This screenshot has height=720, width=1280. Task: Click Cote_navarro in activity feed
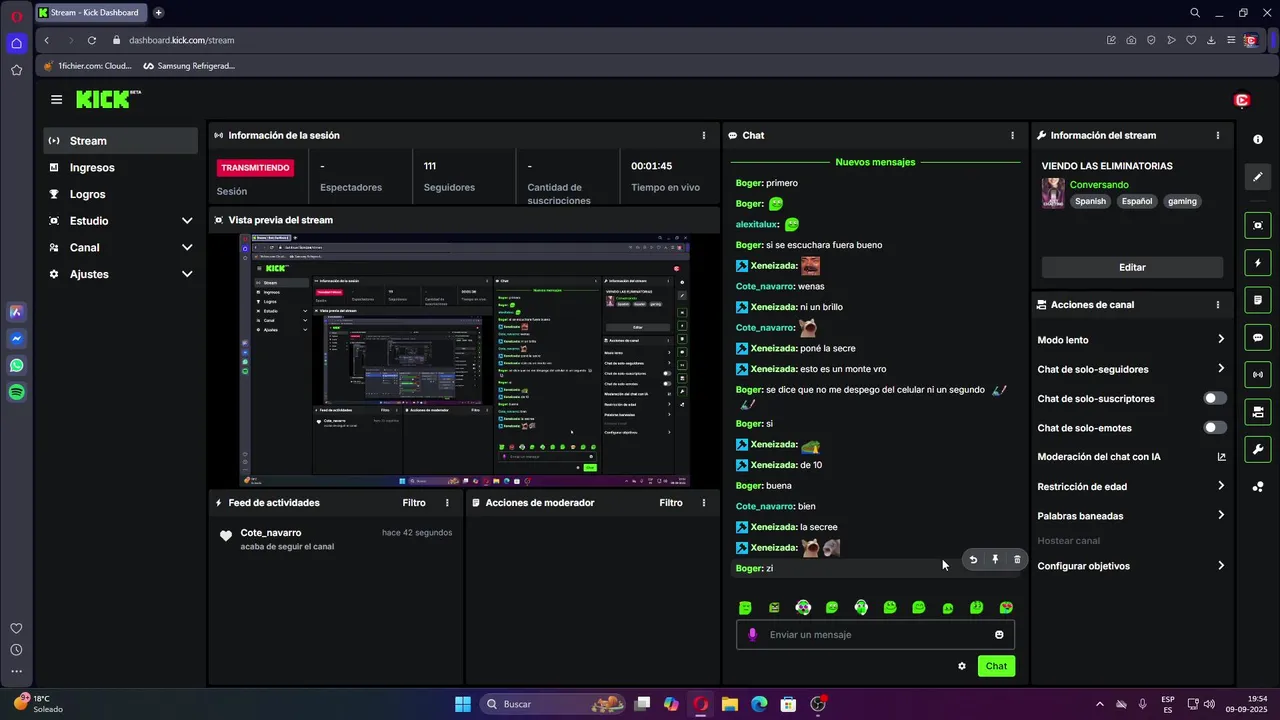click(x=271, y=533)
